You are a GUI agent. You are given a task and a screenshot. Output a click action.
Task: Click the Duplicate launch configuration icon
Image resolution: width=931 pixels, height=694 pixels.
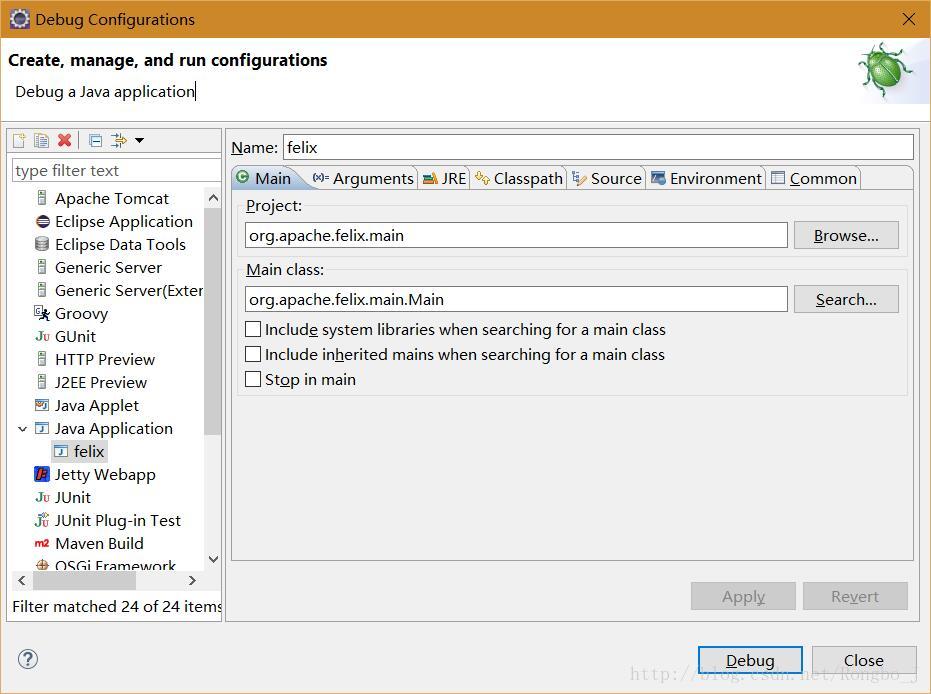click(x=42, y=140)
